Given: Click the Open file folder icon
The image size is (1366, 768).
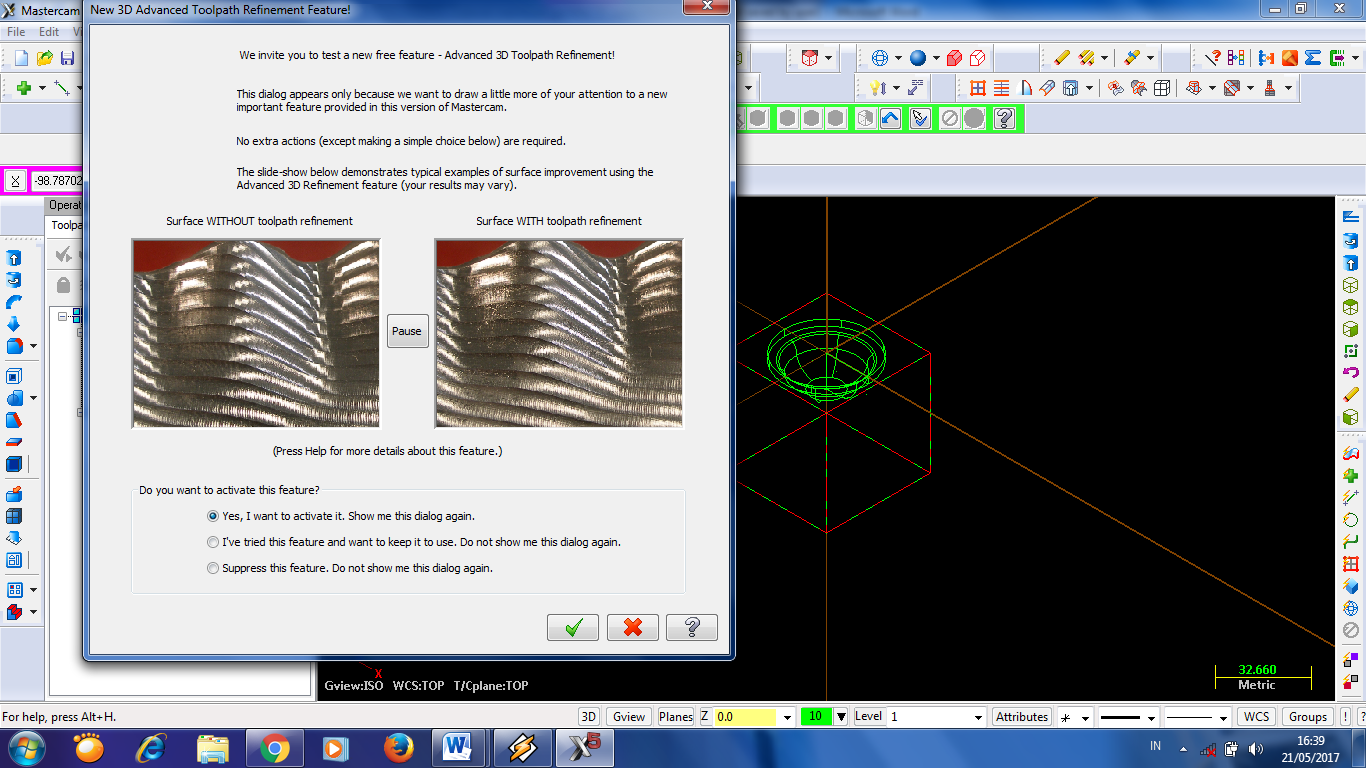Looking at the screenshot, I should (x=45, y=59).
